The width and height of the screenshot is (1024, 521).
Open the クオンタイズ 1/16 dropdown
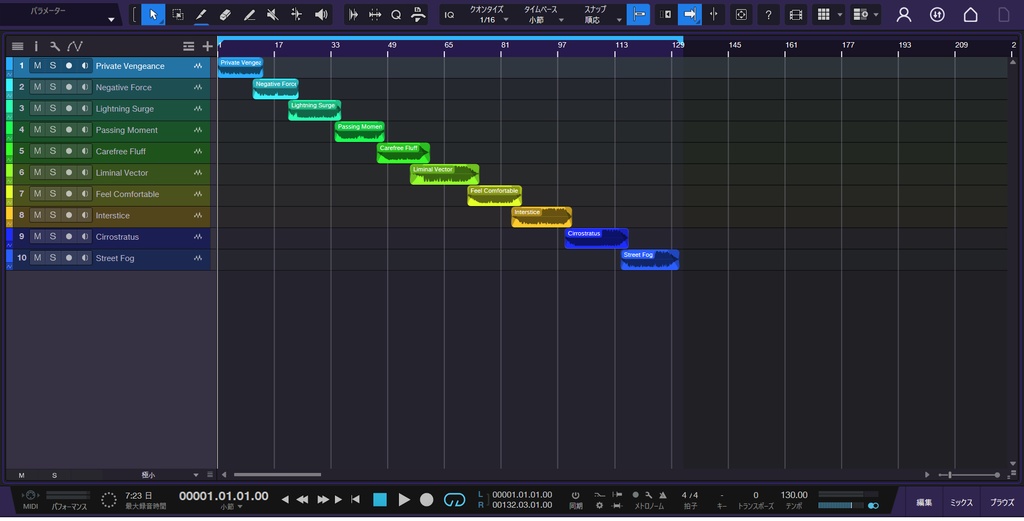pyautogui.click(x=487, y=15)
